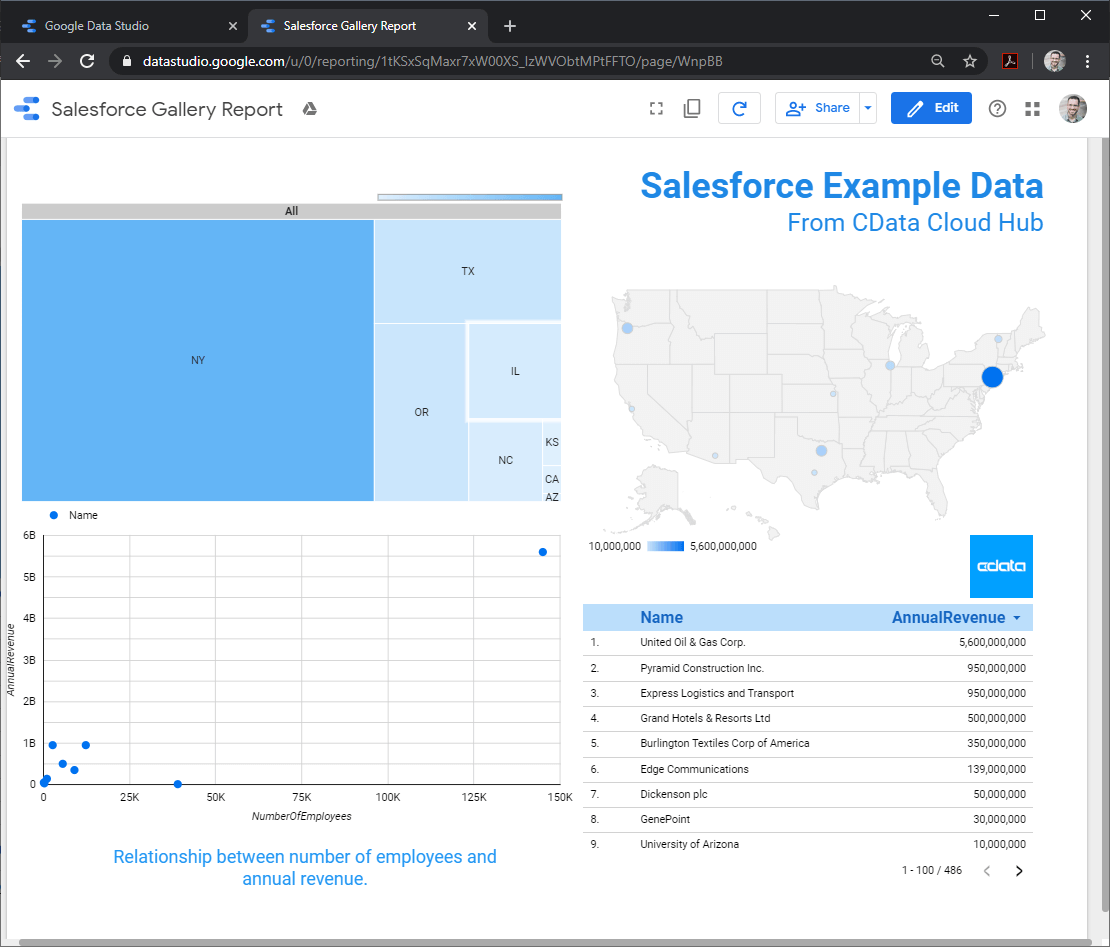Click the fullscreen presentation icon
The width and height of the screenshot is (1110, 947).
(x=656, y=109)
